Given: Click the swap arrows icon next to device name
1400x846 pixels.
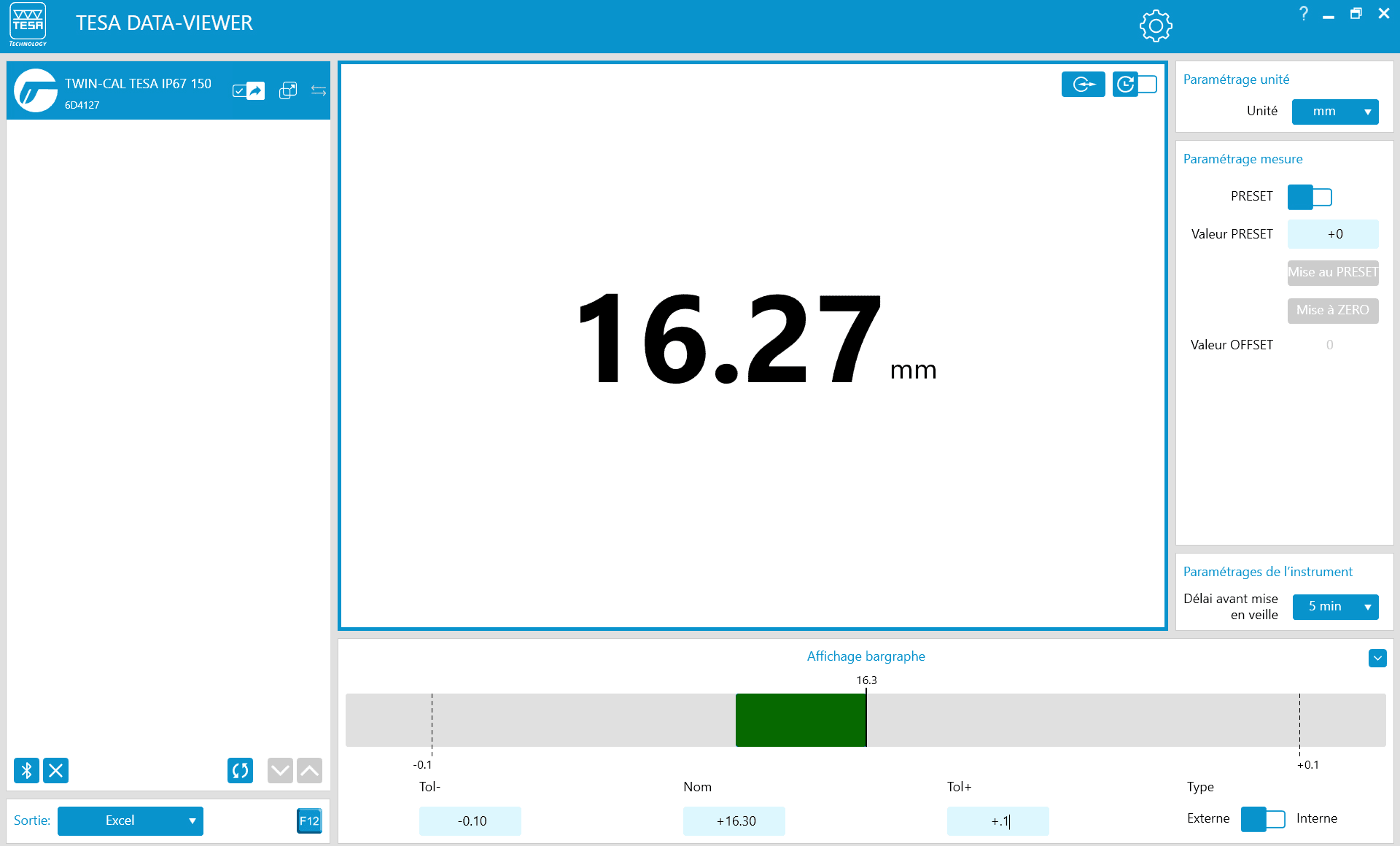Looking at the screenshot, I should click(318, 90).
